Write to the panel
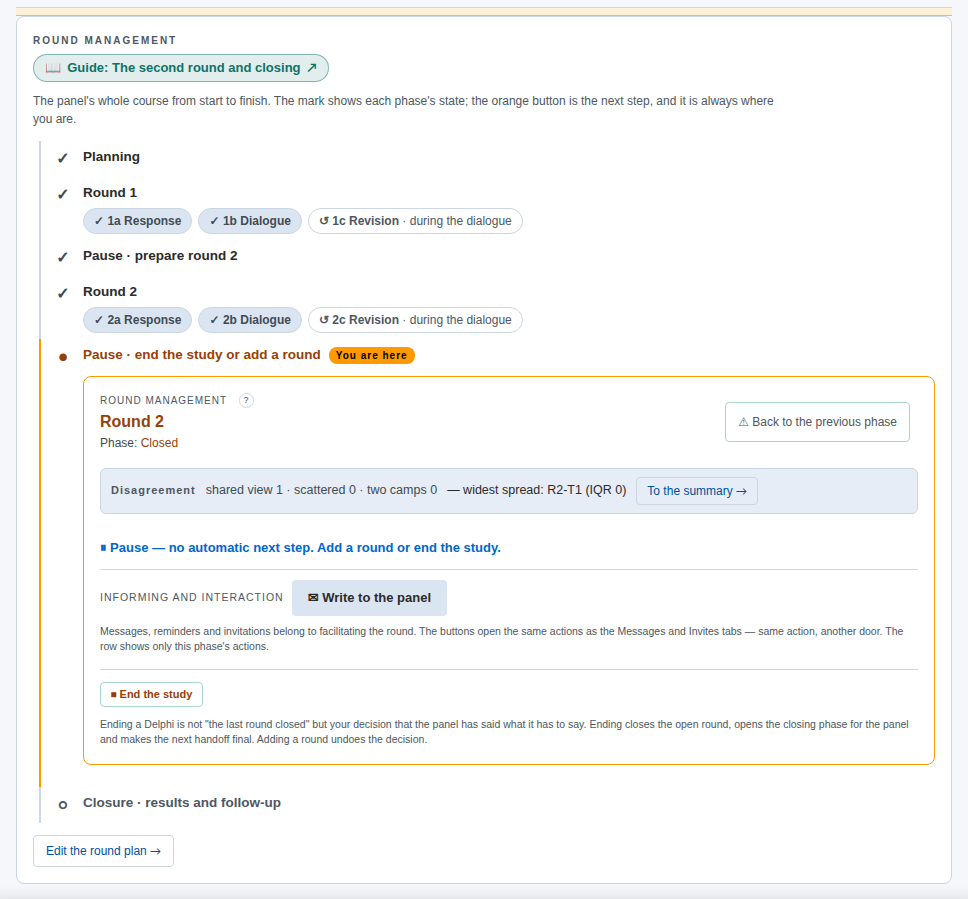This screenshot has width=968, height=899. [369, 598]
